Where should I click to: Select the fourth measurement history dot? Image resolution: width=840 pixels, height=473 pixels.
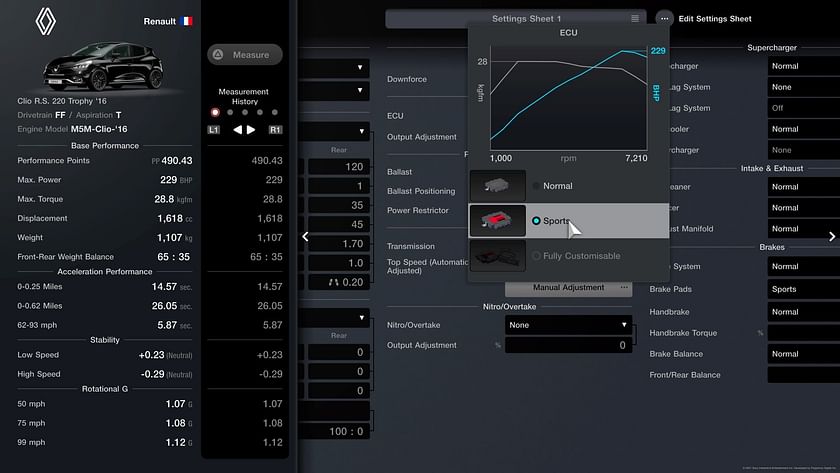[260, 112]
